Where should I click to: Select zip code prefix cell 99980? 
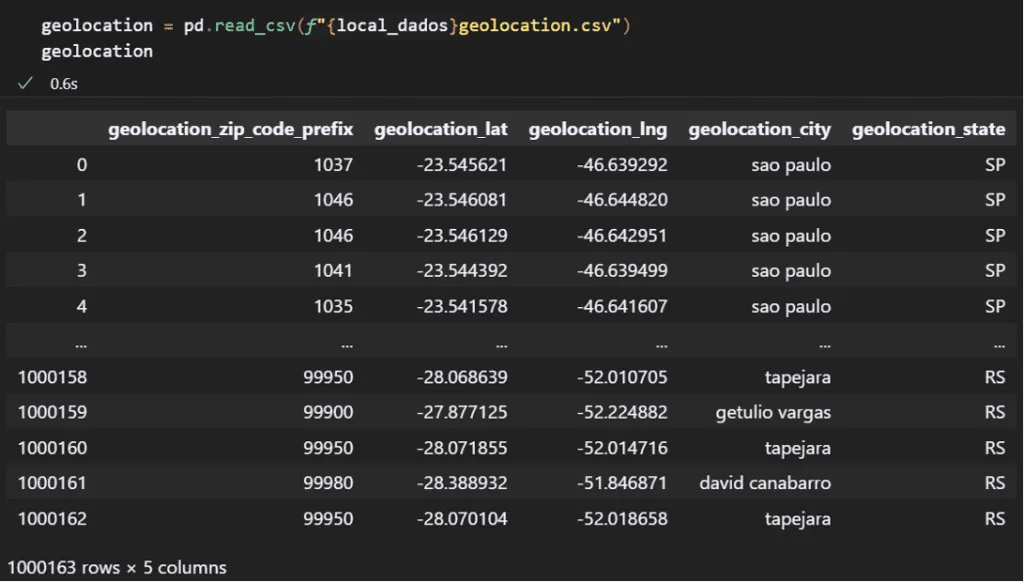[x=328, y=483]
